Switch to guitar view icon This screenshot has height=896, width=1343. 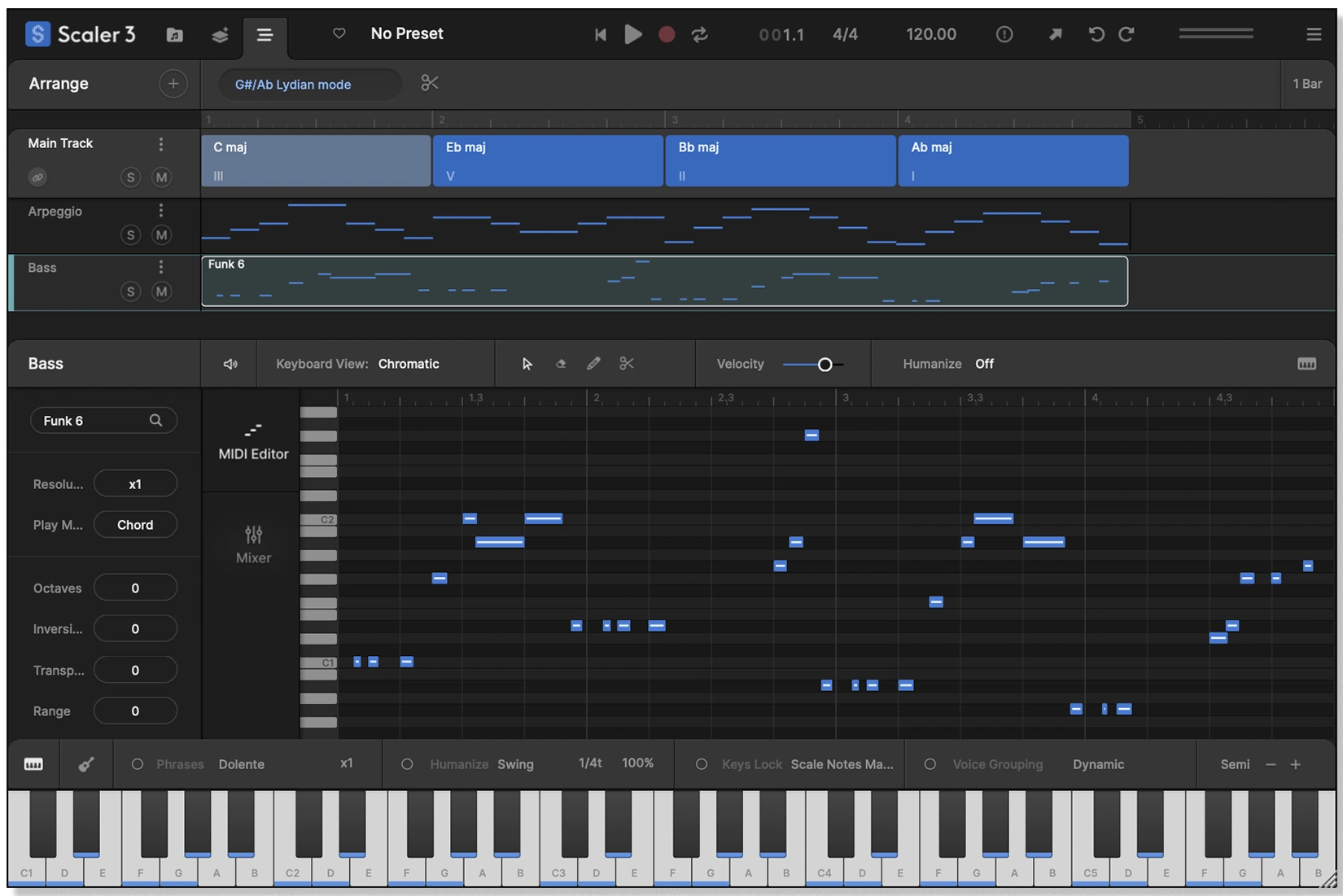click(x=86, y=764)
